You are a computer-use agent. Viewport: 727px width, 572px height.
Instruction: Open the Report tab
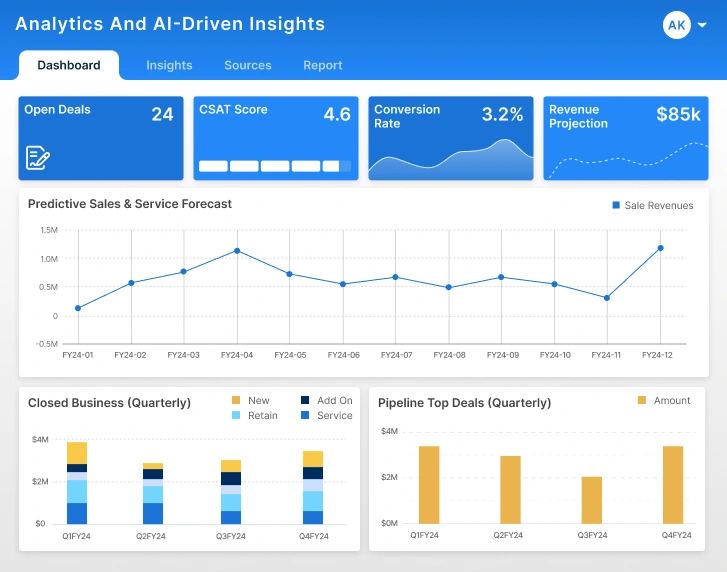(323, 65)
